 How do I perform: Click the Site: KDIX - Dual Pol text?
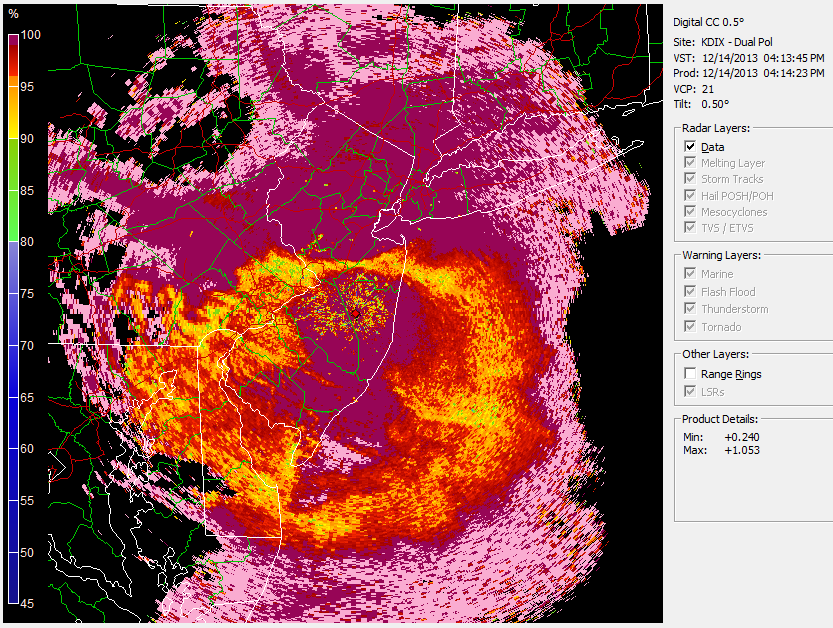click(722, 42)
